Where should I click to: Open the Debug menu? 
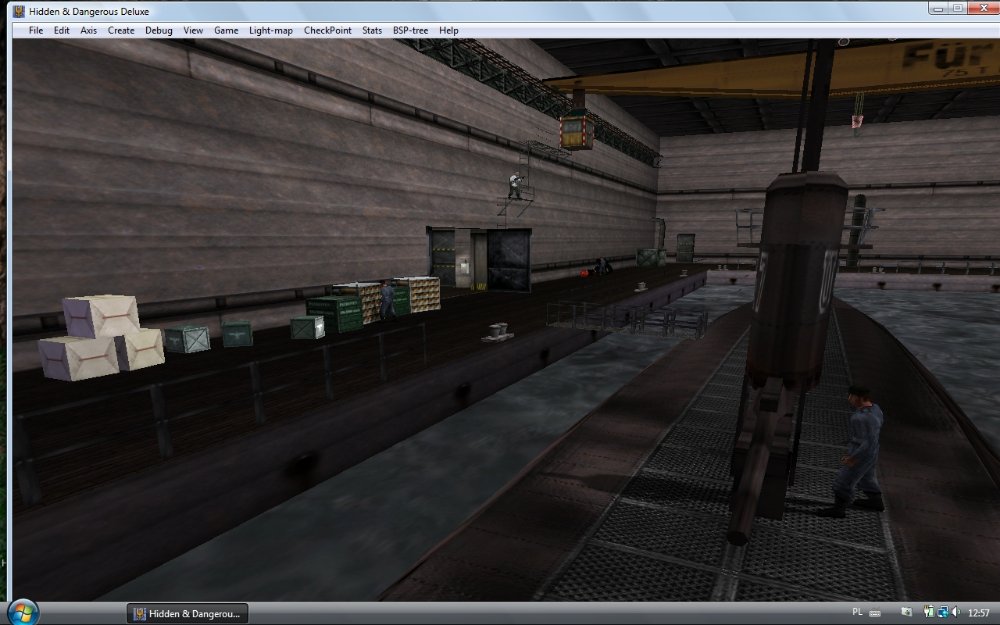click(x=159, y=30)
